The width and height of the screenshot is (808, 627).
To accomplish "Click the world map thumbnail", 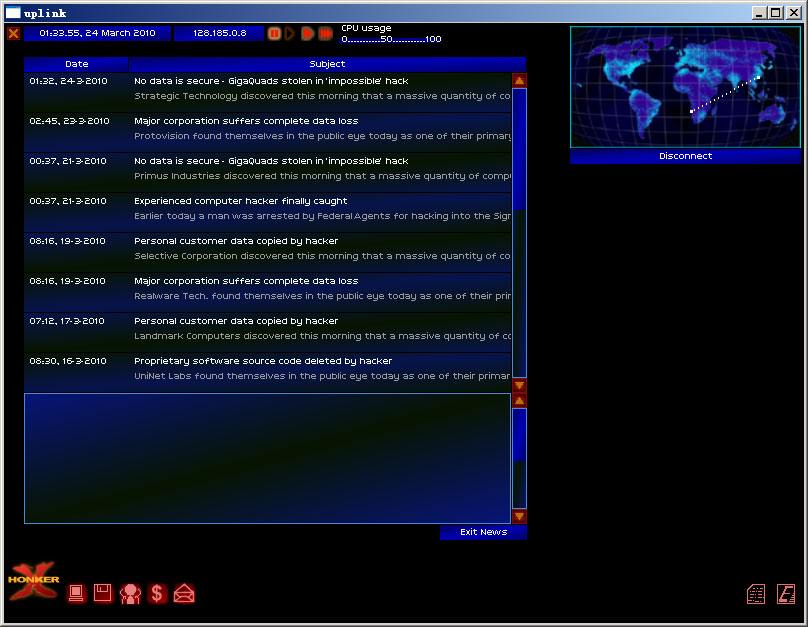I will 685,87.
